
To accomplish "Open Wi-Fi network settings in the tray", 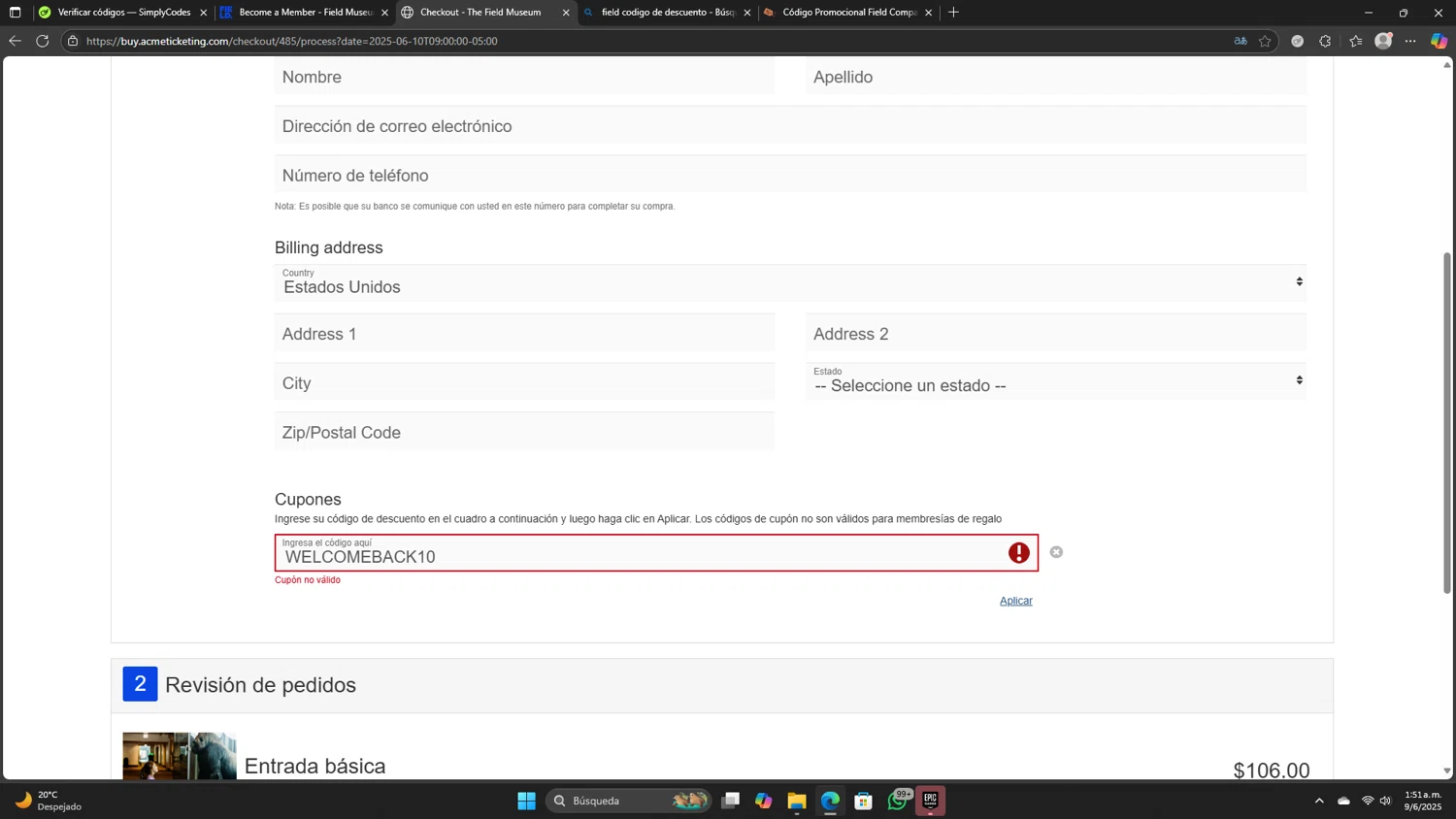I will point(1368,801).
